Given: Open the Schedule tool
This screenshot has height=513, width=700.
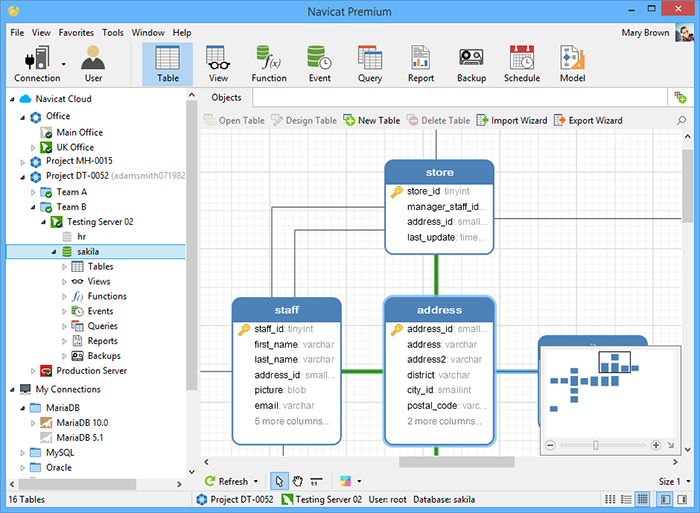Looking at the screenshot, I should [x=521, y=63].
